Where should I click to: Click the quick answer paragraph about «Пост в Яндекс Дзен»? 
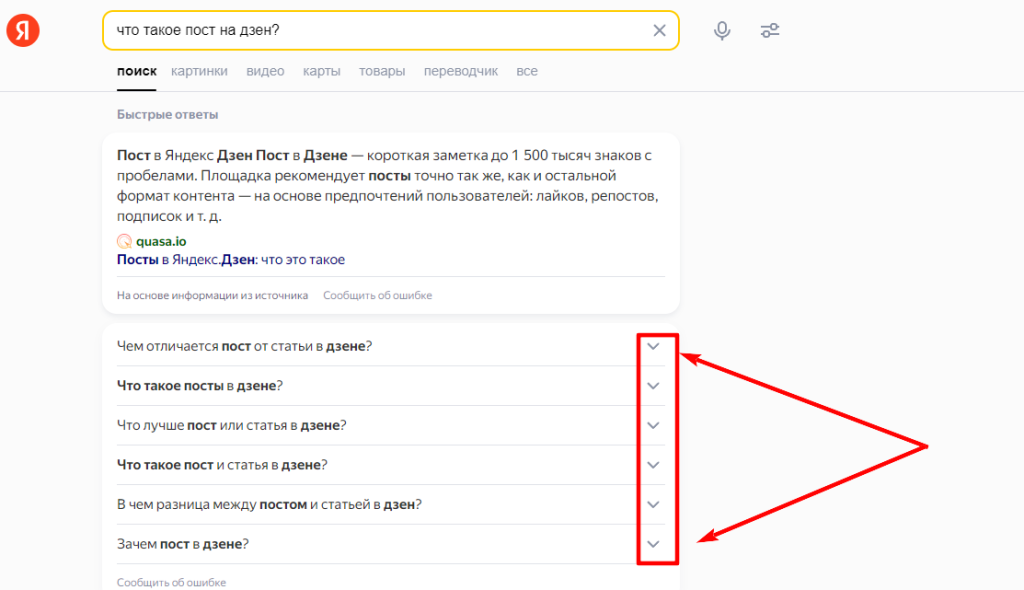pyautogui.click(x=388, y=186)
